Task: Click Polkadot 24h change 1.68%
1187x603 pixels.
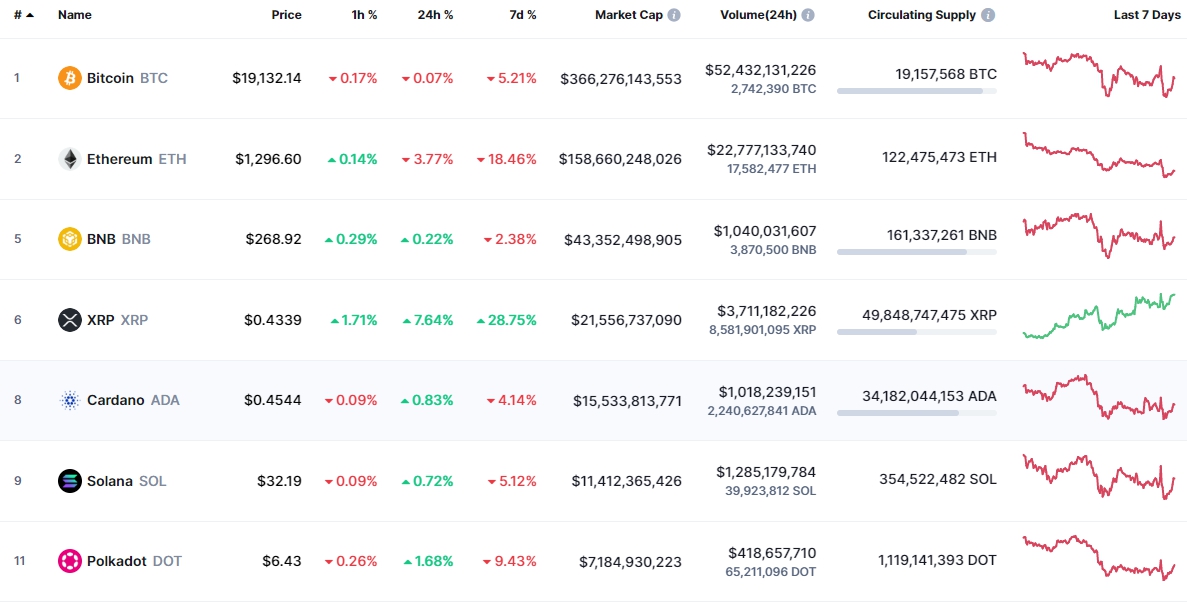Action: coord(428,561)
